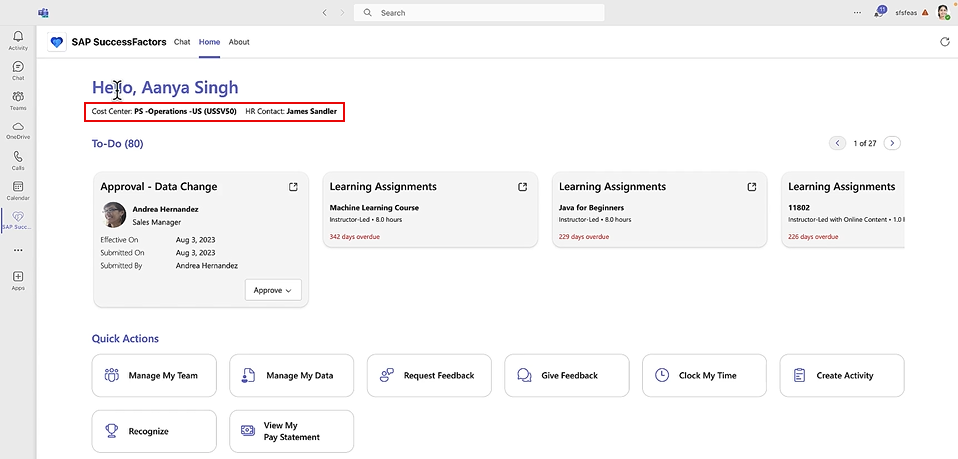The height and width of the screenshot is (459, 958).
Task: Click the HR contact James Sandler
Action: click(312, 112)
